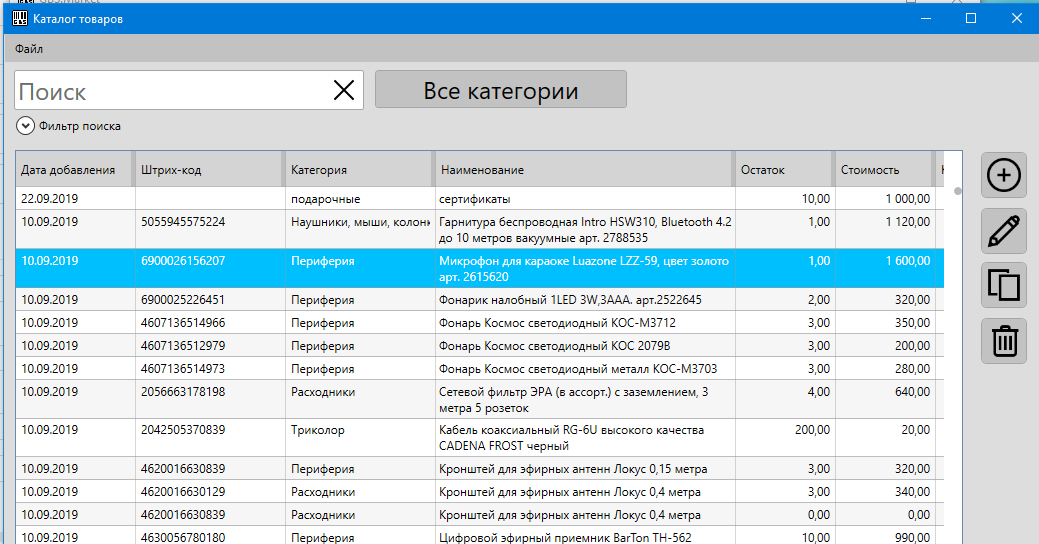This screenshot has width=1039, height=544.
Task: Select the Фонарь Космос светодиодный КОС 2079В row
Action: pos(480,346)
